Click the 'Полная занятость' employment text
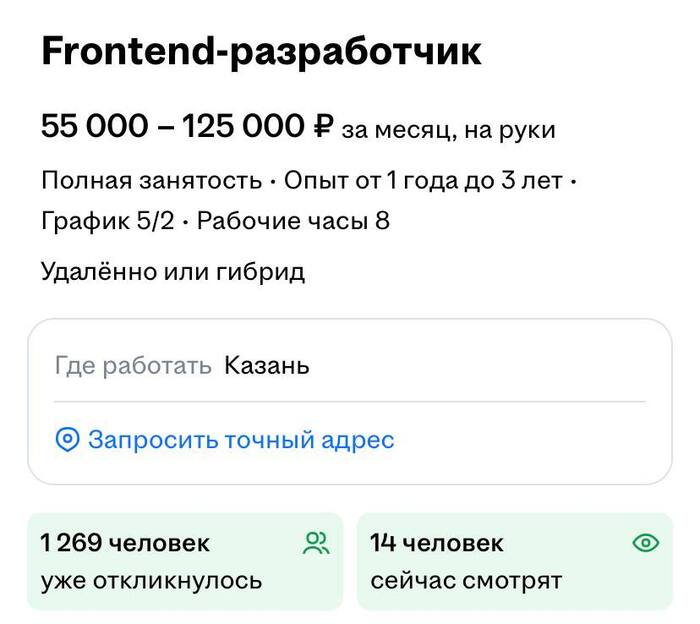Viewport: 700px width, 624px height. point(152,182)
